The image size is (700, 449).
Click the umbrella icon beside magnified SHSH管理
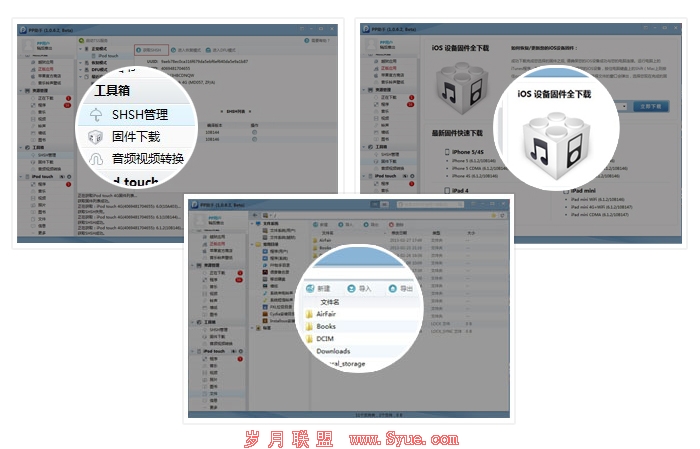(x=96, y=115)
